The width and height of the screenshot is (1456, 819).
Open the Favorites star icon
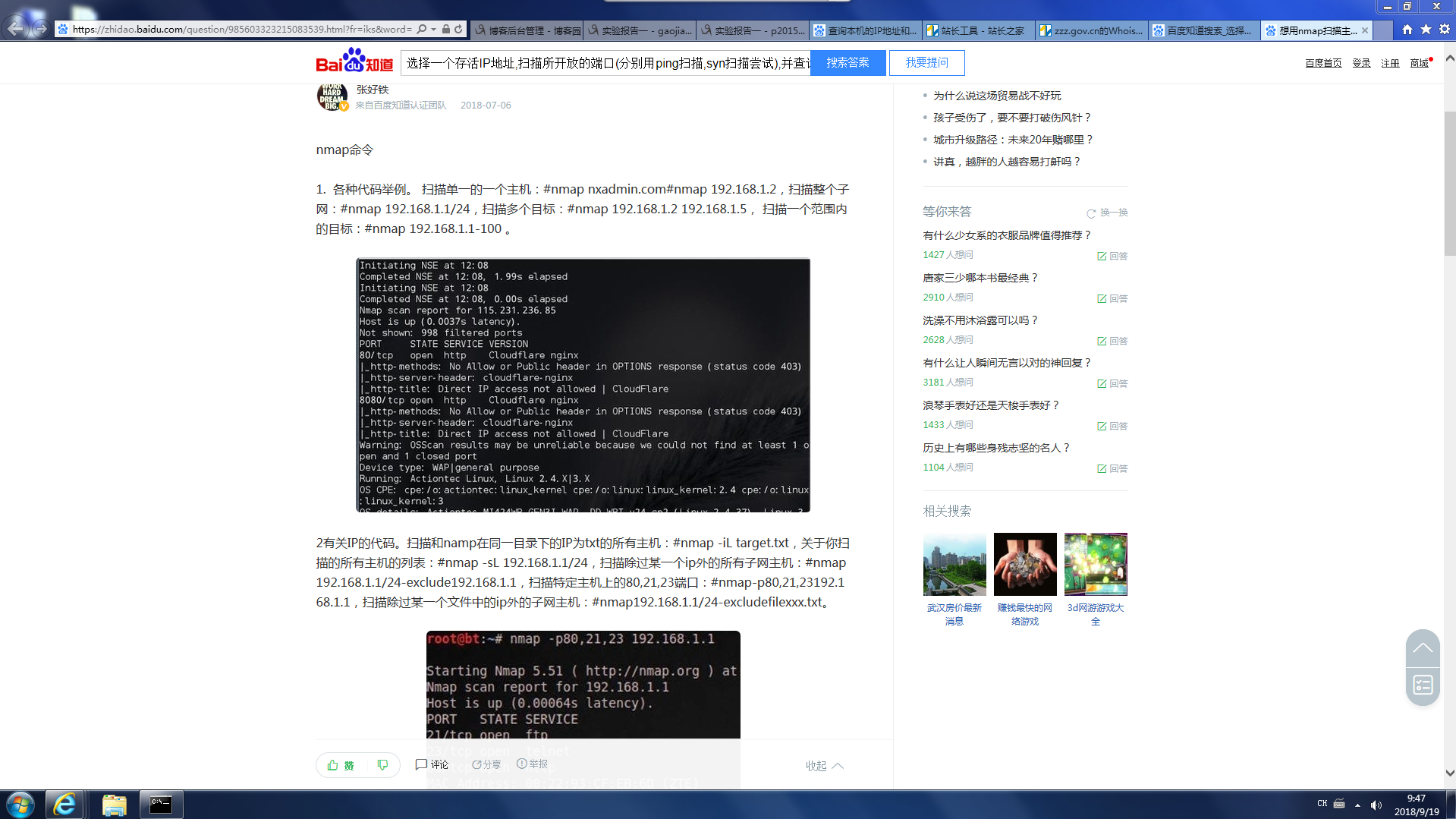click(1426, 30)
